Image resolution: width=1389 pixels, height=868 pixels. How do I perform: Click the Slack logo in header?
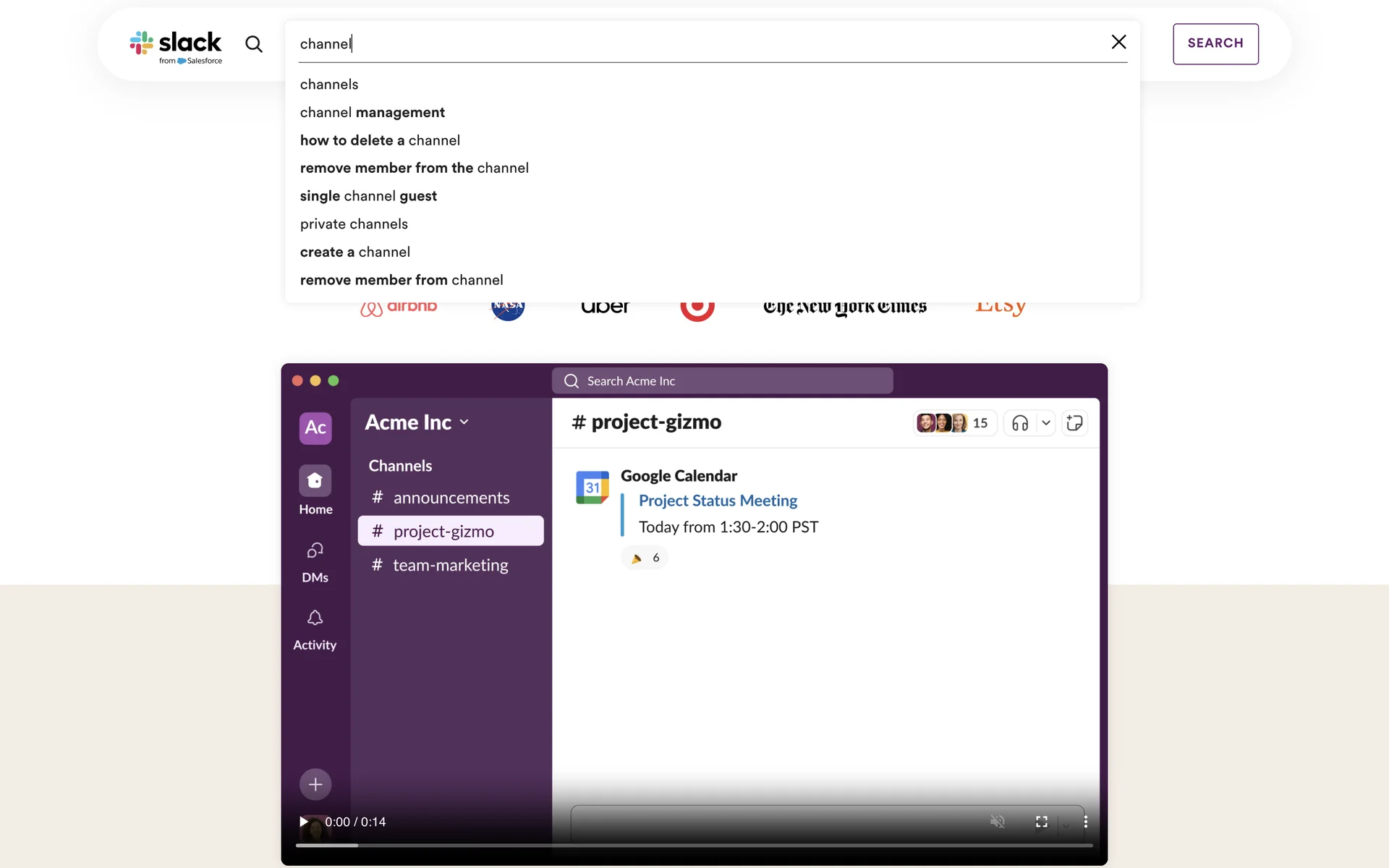tap(176, 46)
